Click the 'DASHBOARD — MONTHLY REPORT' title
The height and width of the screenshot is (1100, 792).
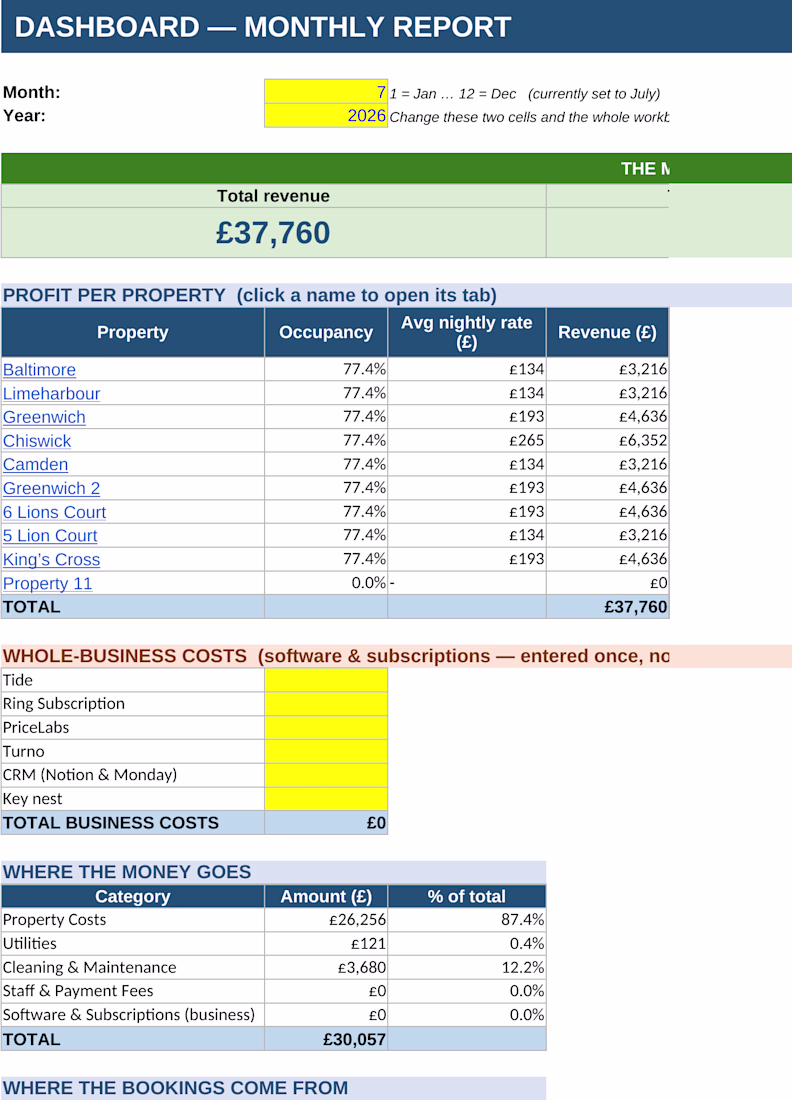(262, 27)
